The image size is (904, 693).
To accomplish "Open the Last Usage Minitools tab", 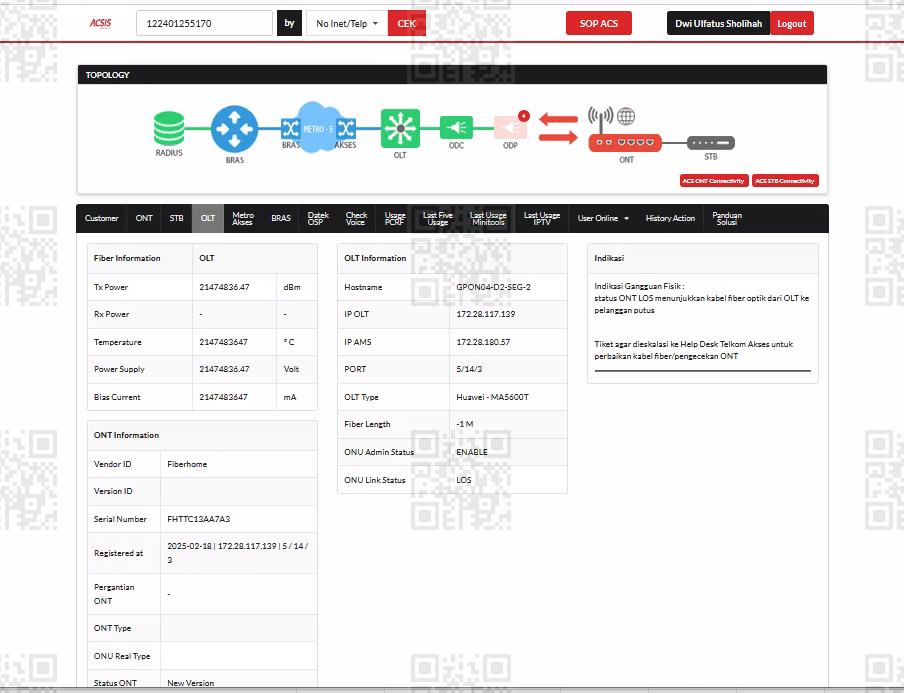I will pos(488,219).
